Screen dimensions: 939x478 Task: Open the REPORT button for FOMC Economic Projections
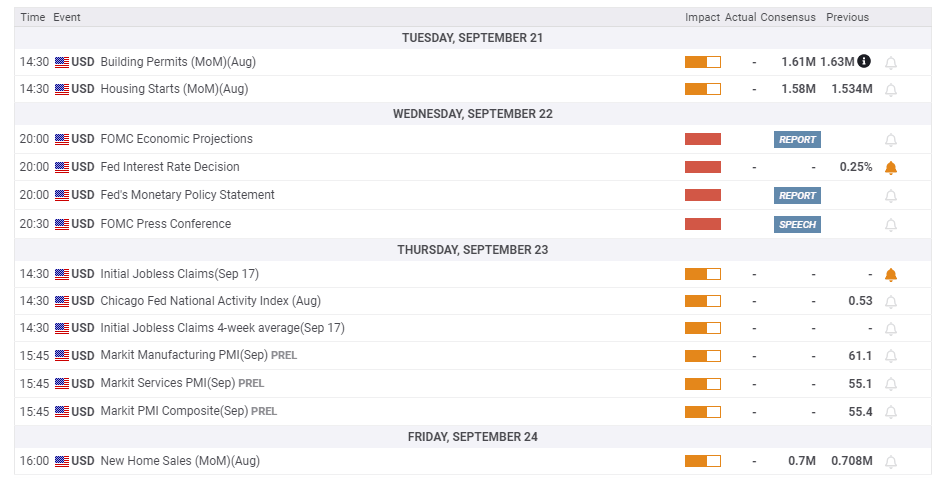[797, 139]
